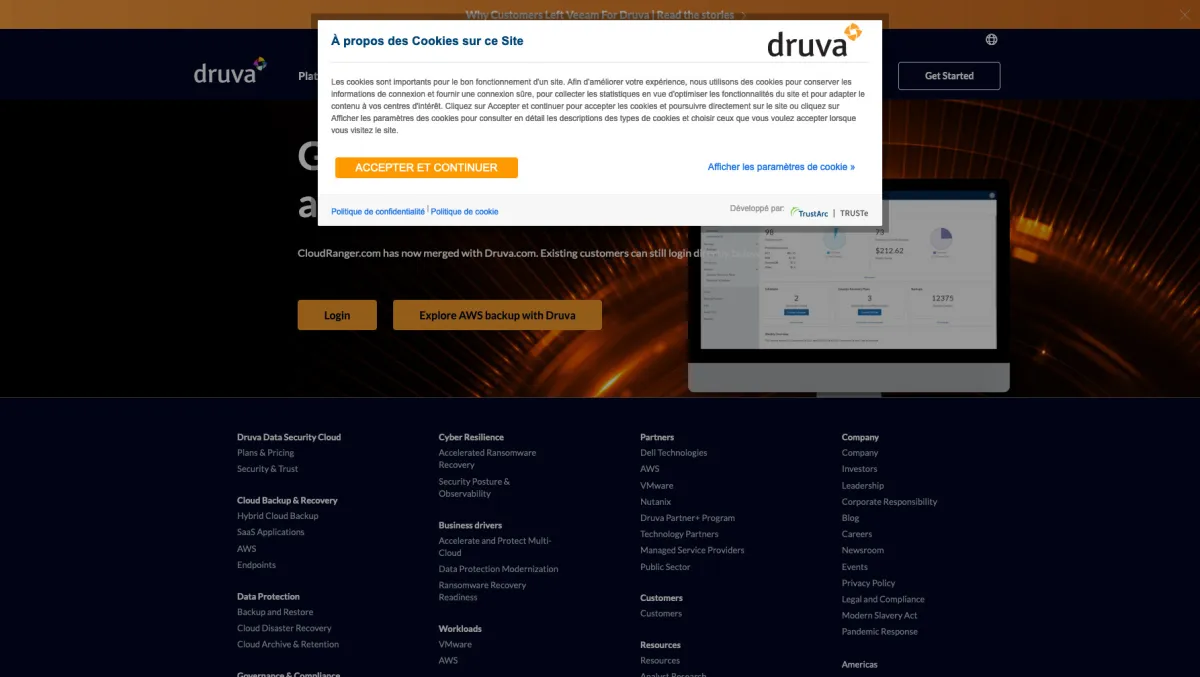This screenshot has height=677, width=1200.
Task: Open Accelerated Ransomware Recovery link
Action: 487,459
